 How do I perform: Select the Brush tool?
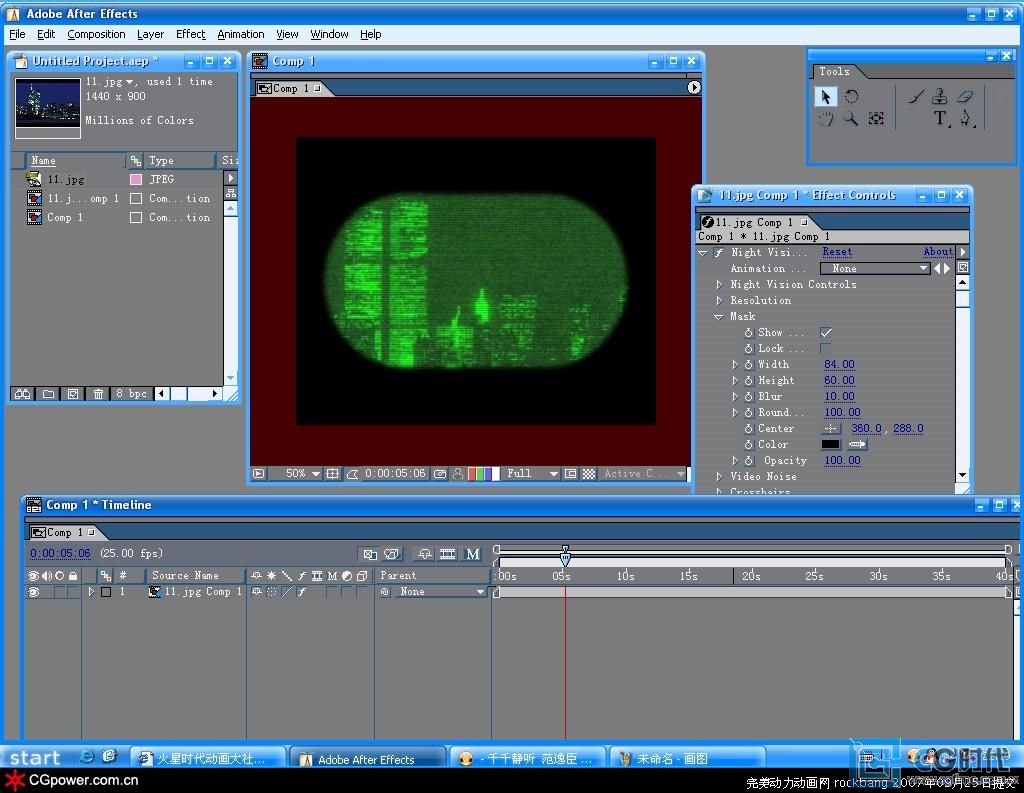point(916,97)
